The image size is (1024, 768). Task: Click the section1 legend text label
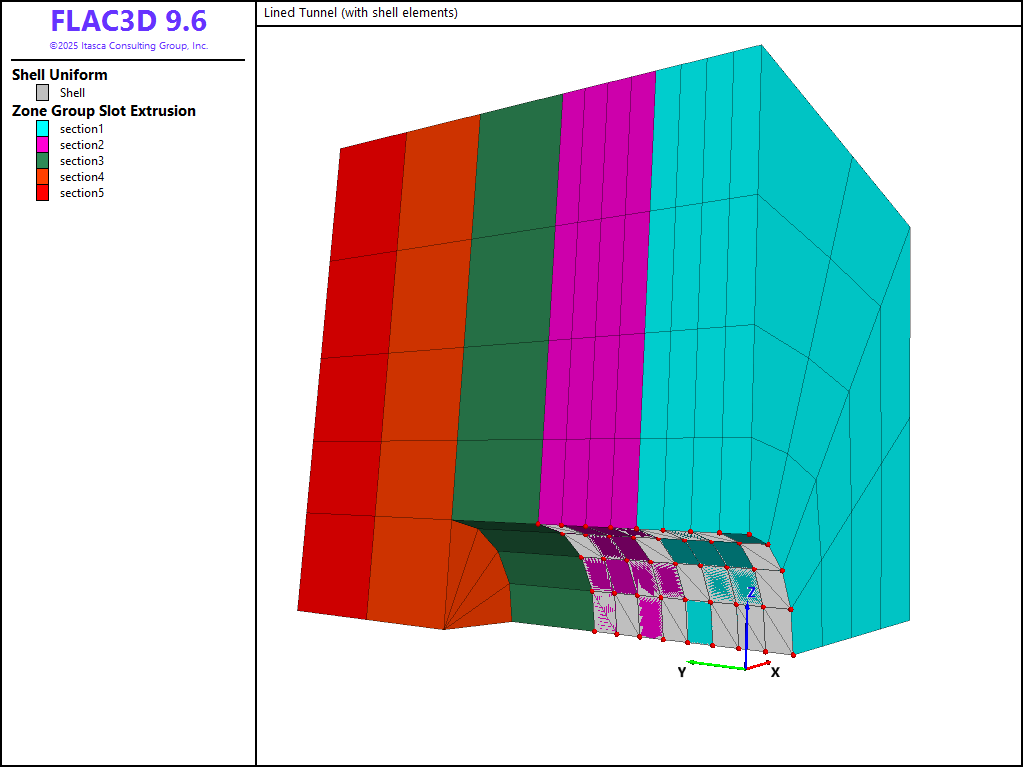(81, 129)
